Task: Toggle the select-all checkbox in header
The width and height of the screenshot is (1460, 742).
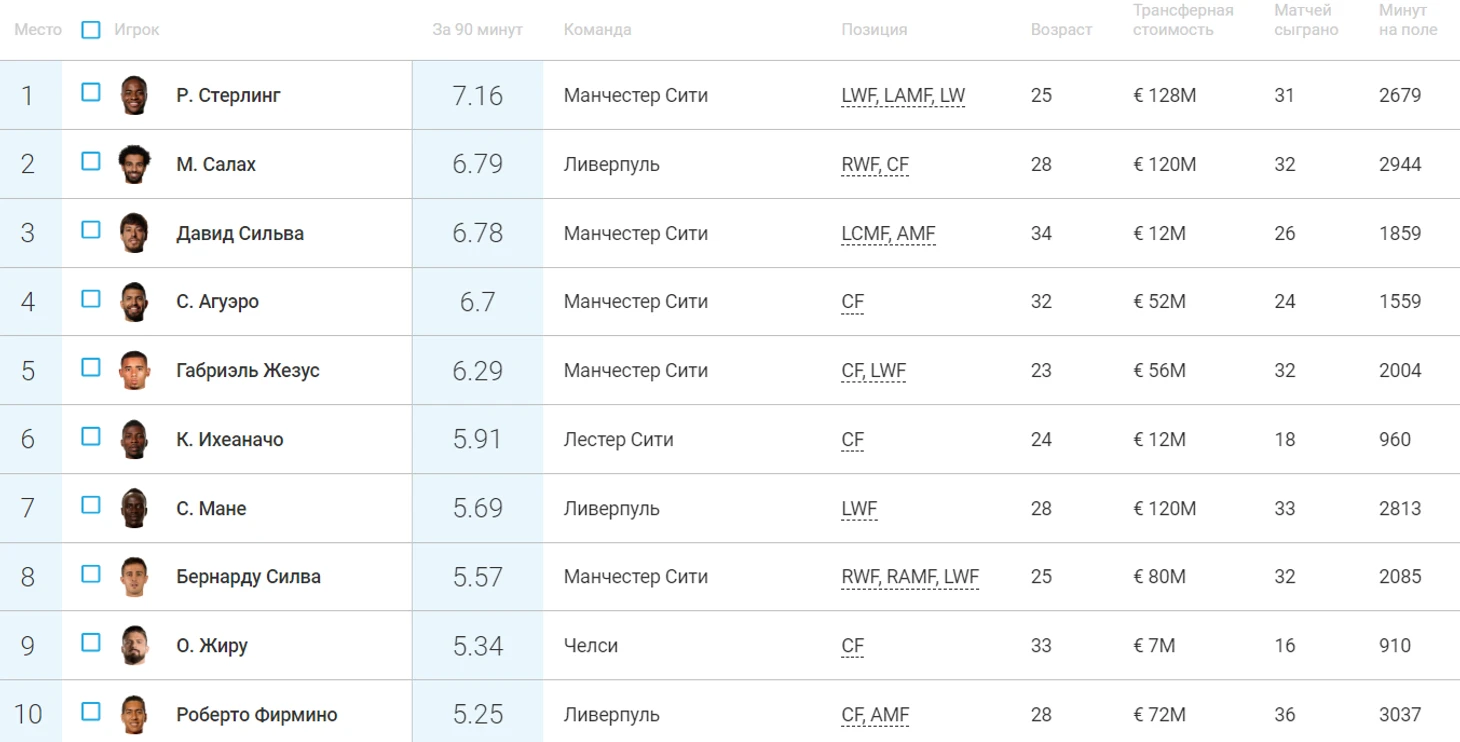Action: pyautogui.click(x=91, y=30)
